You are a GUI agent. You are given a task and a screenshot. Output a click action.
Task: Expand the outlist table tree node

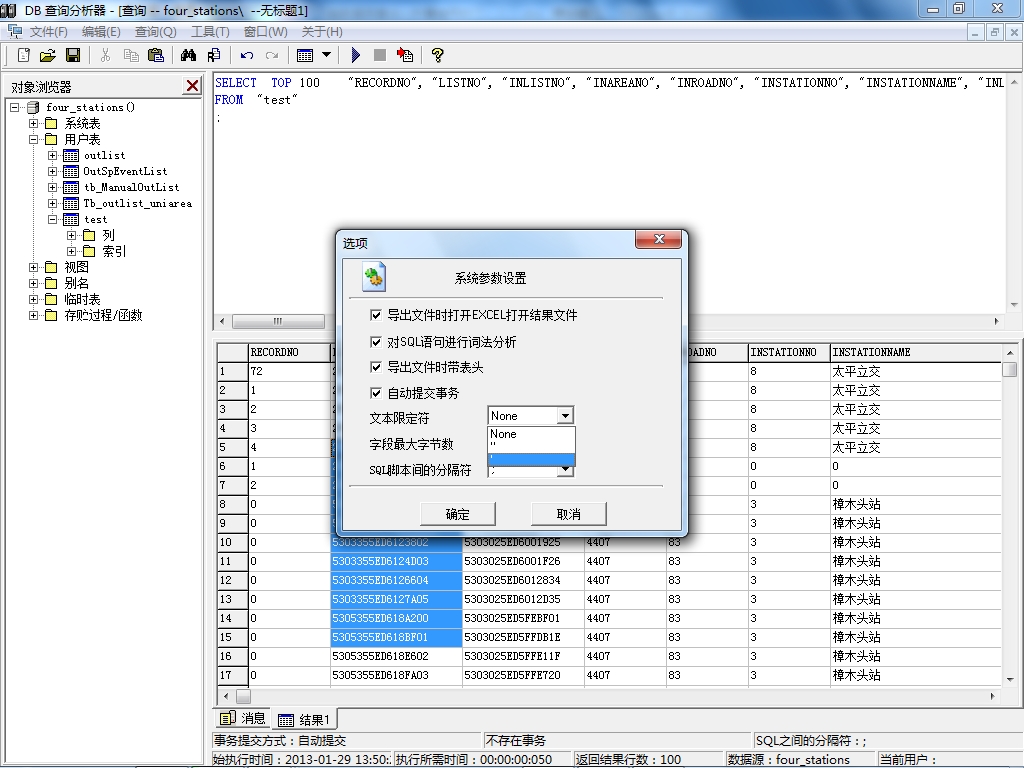(x=53, y=155)
